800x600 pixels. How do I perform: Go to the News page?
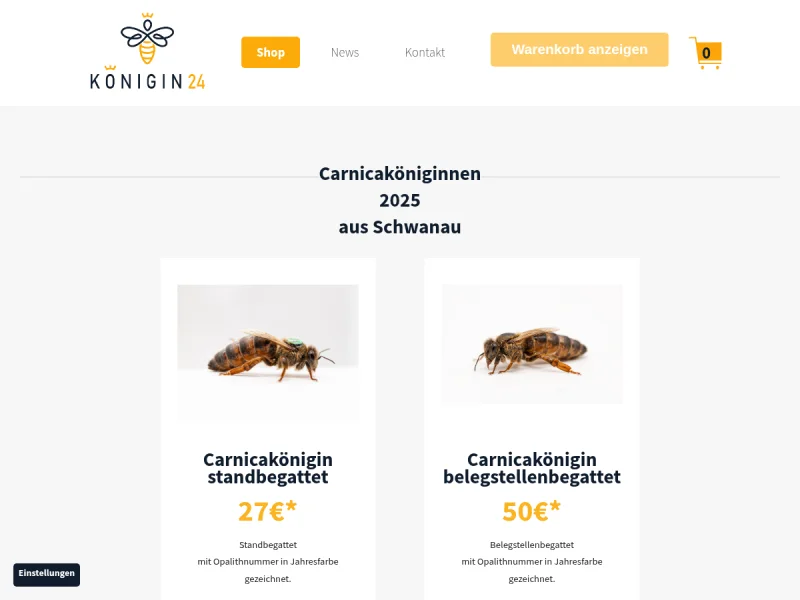pyautogui.click(x=345, y=52)
